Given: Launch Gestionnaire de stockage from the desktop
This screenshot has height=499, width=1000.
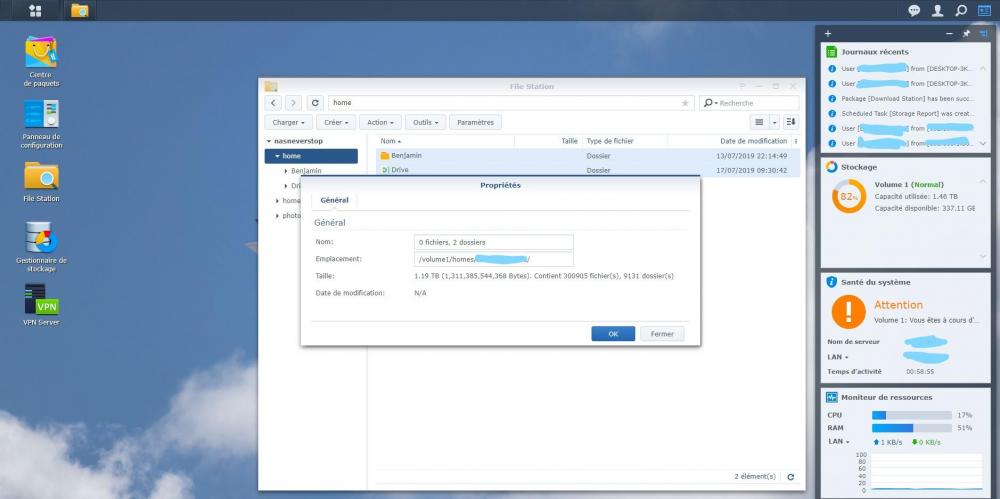Looking at the screenshot, I should click(41, 238).
